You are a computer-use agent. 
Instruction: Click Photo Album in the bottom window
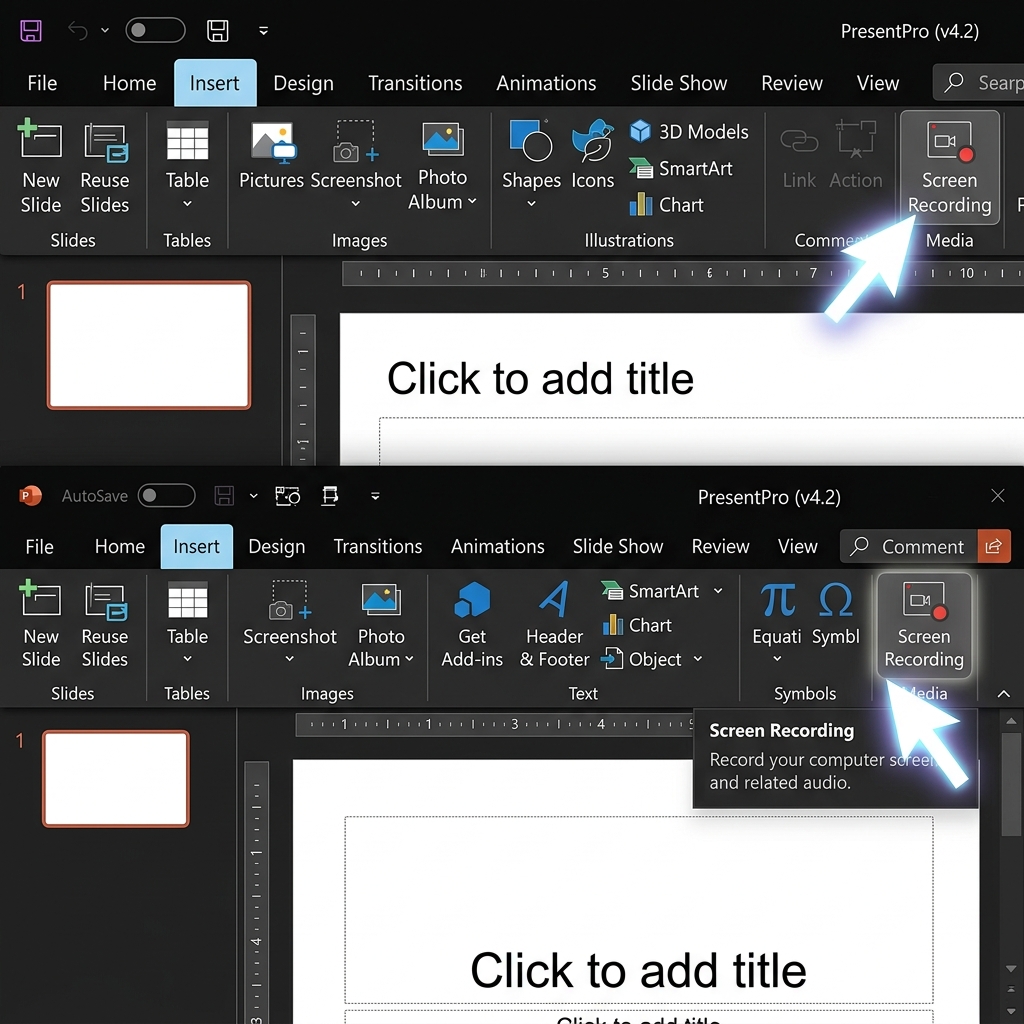pos(381,624)
